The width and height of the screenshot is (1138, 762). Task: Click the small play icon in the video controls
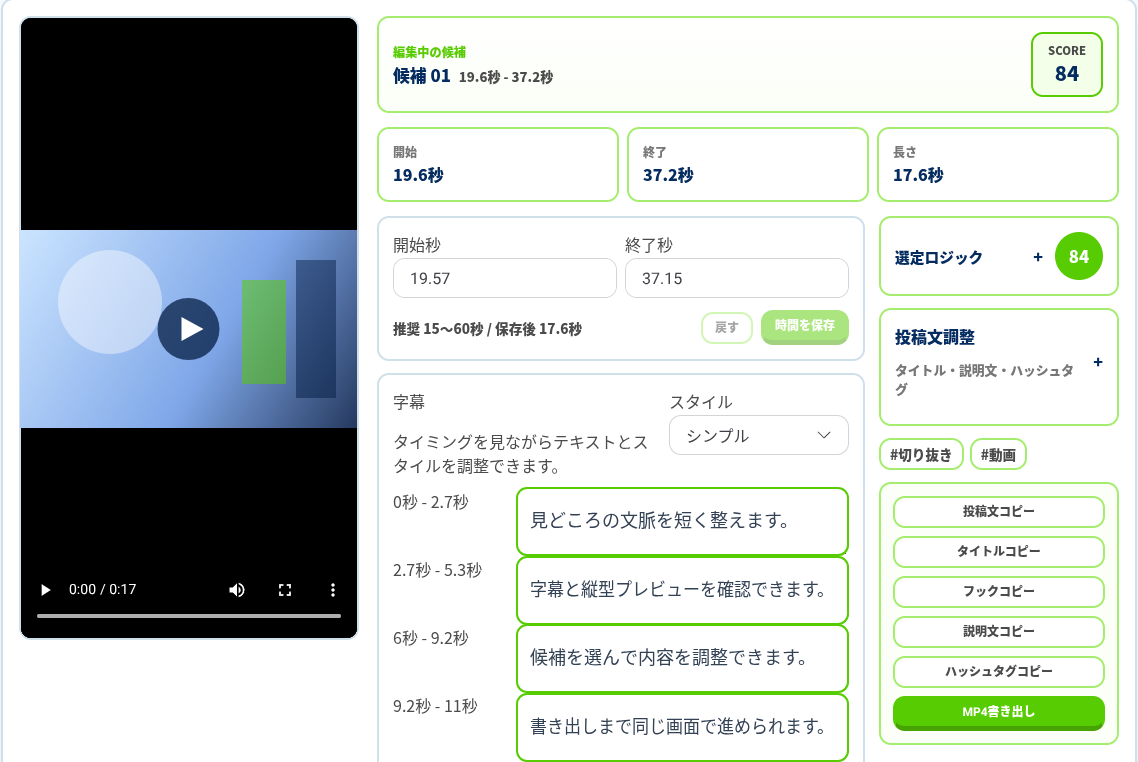coord(45,590)
